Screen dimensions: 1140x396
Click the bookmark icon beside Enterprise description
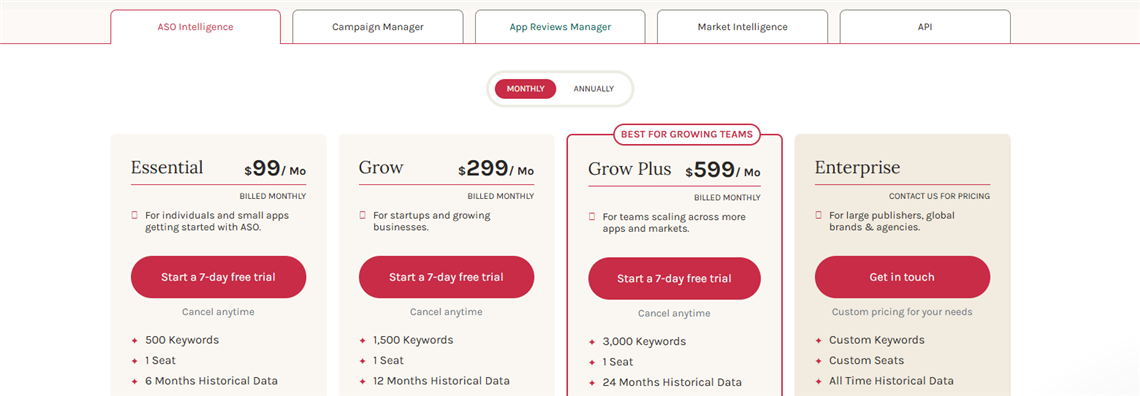pyautogui.click(x=819, y=215)
